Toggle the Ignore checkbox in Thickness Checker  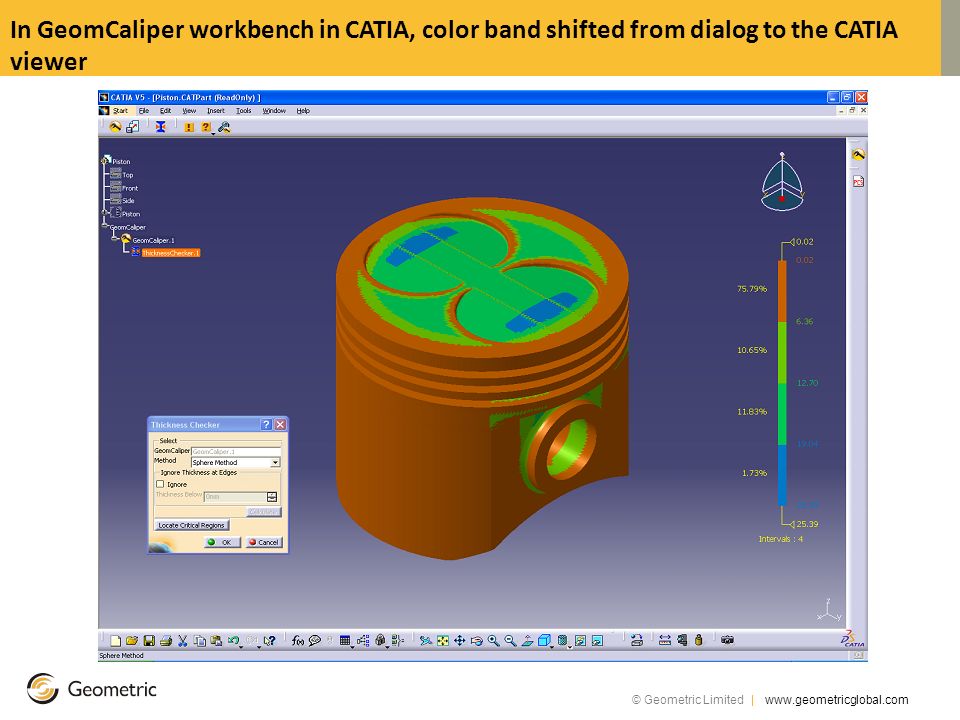(160, 484)
